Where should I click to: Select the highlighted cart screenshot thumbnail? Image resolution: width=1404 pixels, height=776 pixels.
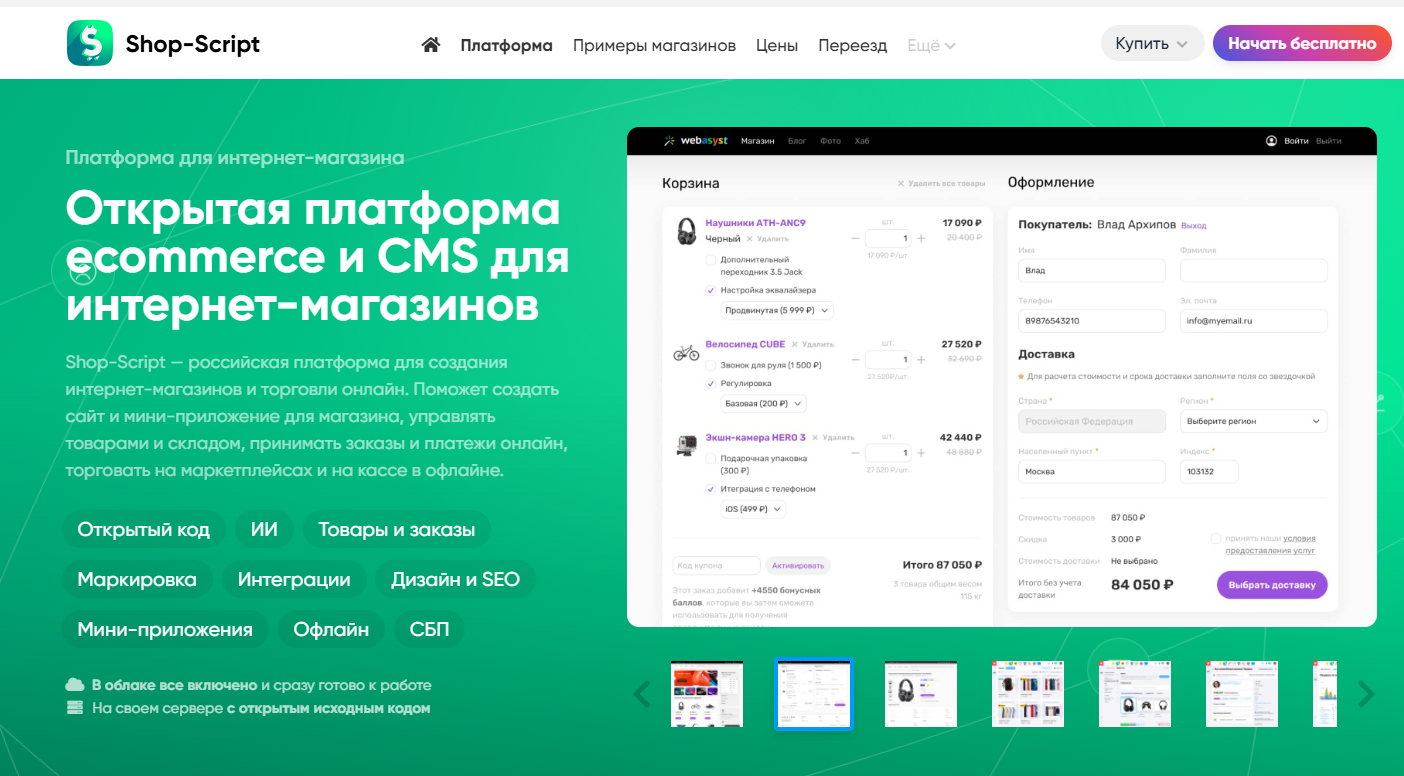click(813, 694)
